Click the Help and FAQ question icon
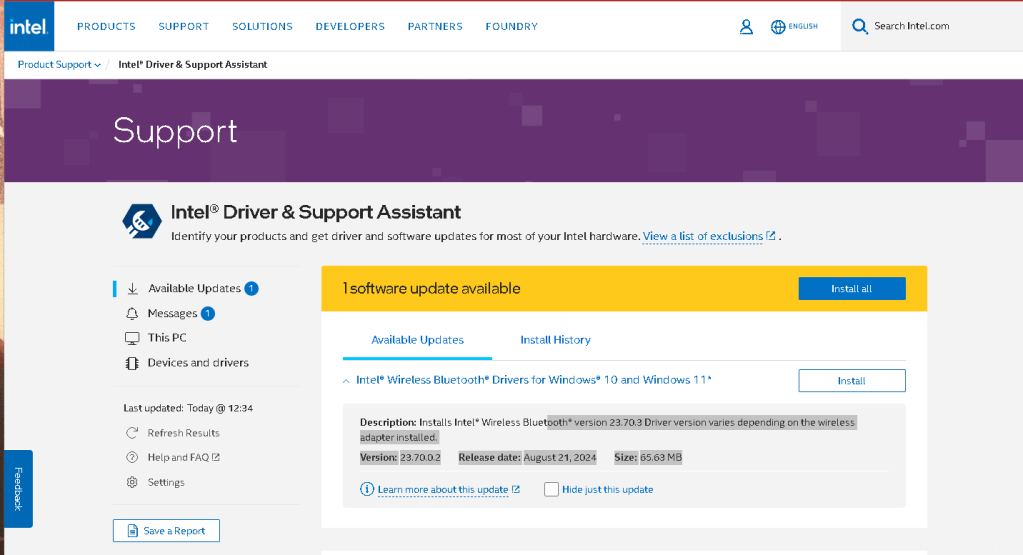Image resolution: width=1023 pixels, height=555 pixels. click(132, 457)
